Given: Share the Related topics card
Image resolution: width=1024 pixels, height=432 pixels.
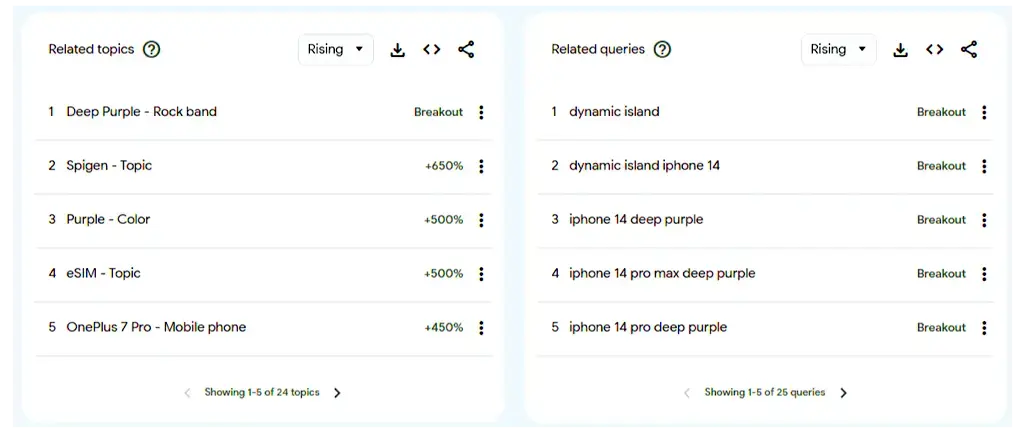Looking at the screenshot, I should click(x=466, y=50).
